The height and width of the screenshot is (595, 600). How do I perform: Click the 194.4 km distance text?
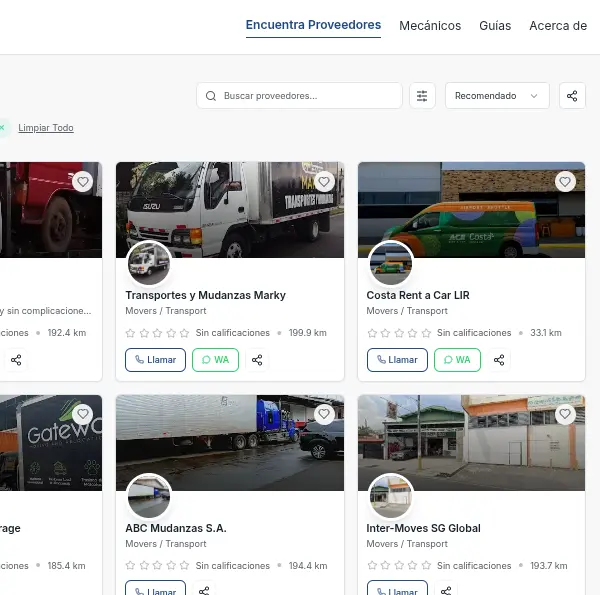coord(308,566)
